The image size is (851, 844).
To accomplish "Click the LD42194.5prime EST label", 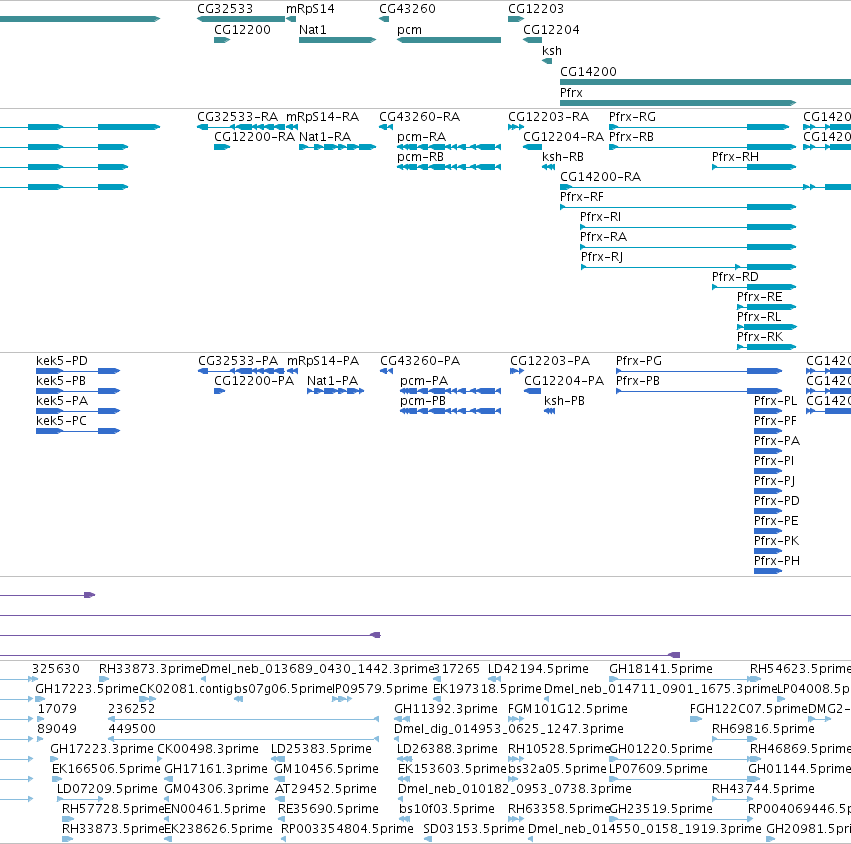I will coord(538,669).
